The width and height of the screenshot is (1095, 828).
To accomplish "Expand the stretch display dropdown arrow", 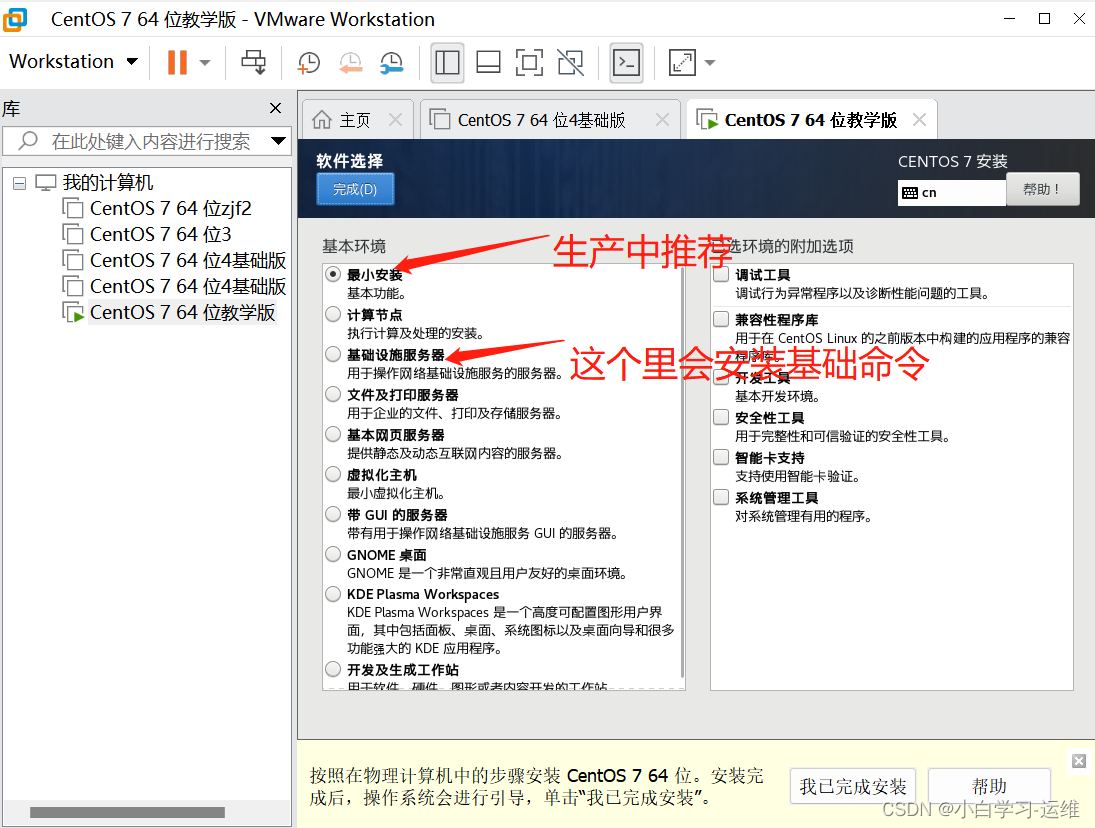I will pos(710,63).
